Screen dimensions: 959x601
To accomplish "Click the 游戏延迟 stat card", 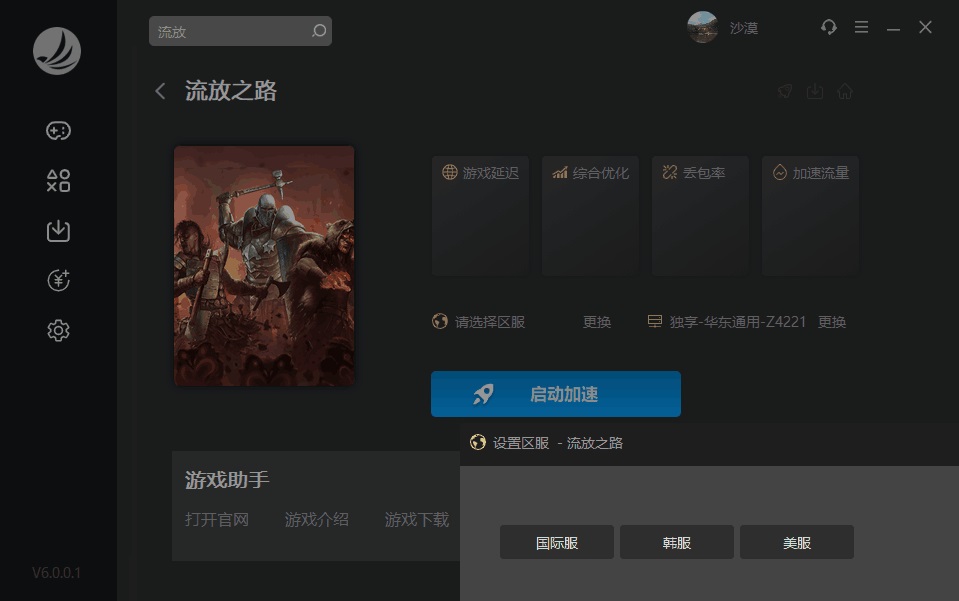I will [x=480, y=215].
